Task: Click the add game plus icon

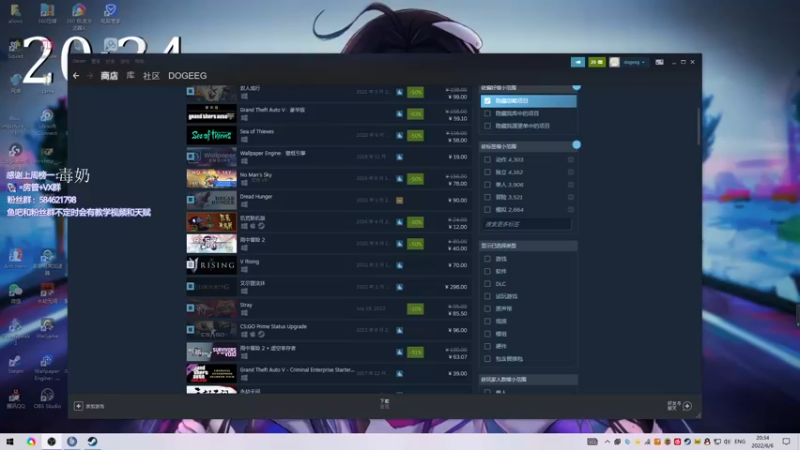Action: pyautogui.click(x=79, y=406)
